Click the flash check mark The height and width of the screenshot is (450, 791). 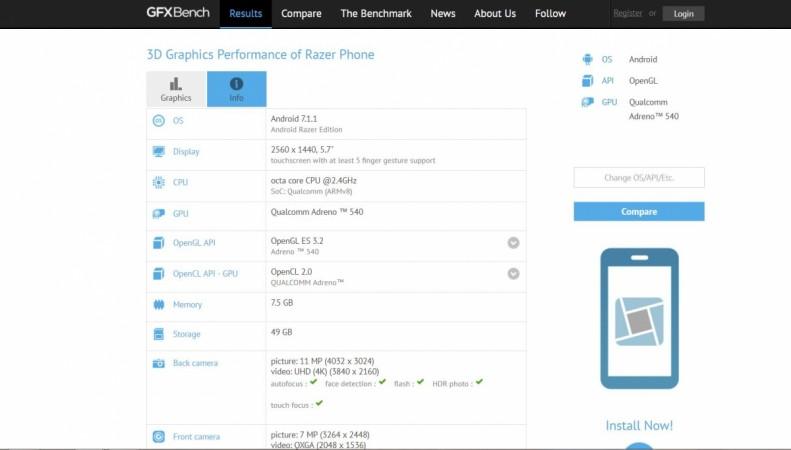420,382
